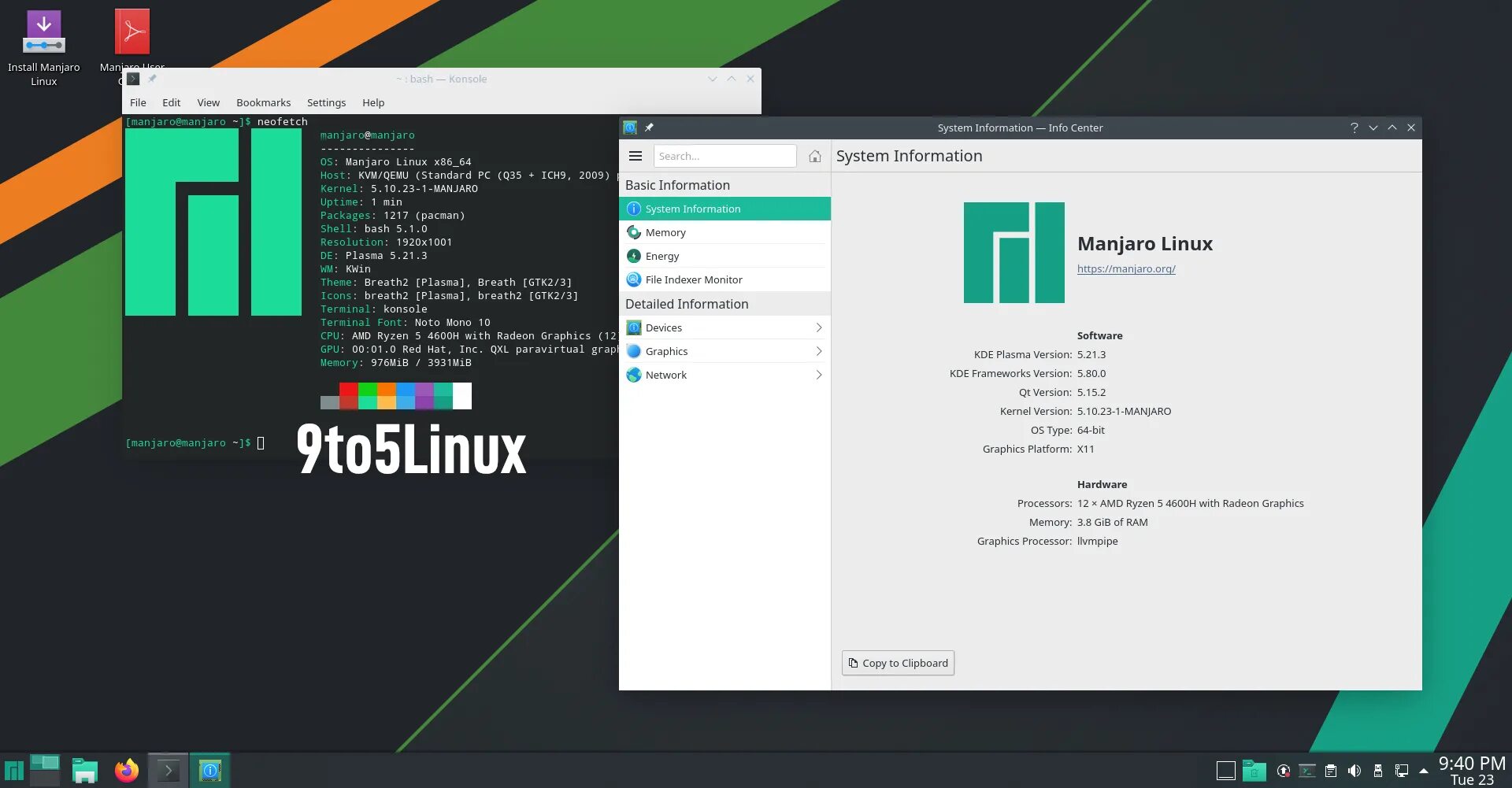The image size is (1512, 788).
Task: Open the Install Manjaro Linux desktop icon
Action: (x=44, y=47)
